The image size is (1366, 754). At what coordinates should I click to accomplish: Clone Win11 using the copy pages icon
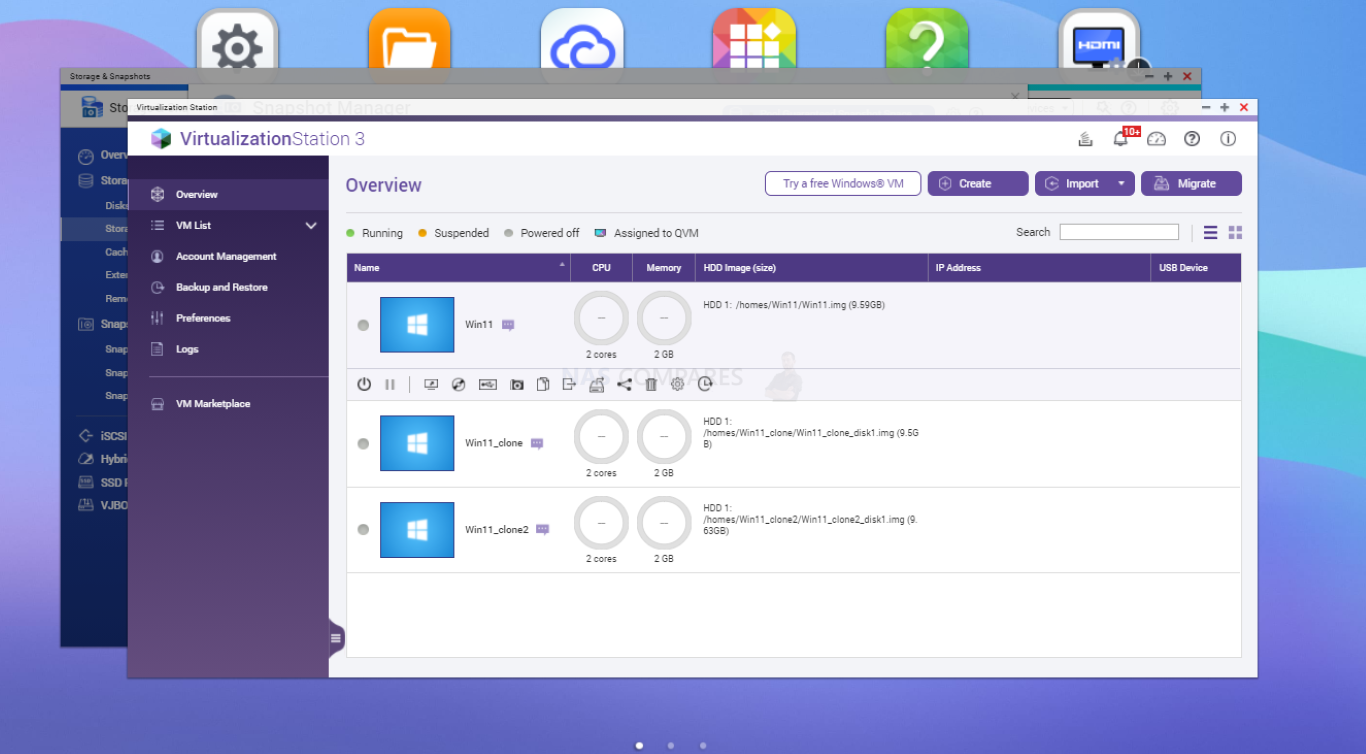click(x=543, y=384)
